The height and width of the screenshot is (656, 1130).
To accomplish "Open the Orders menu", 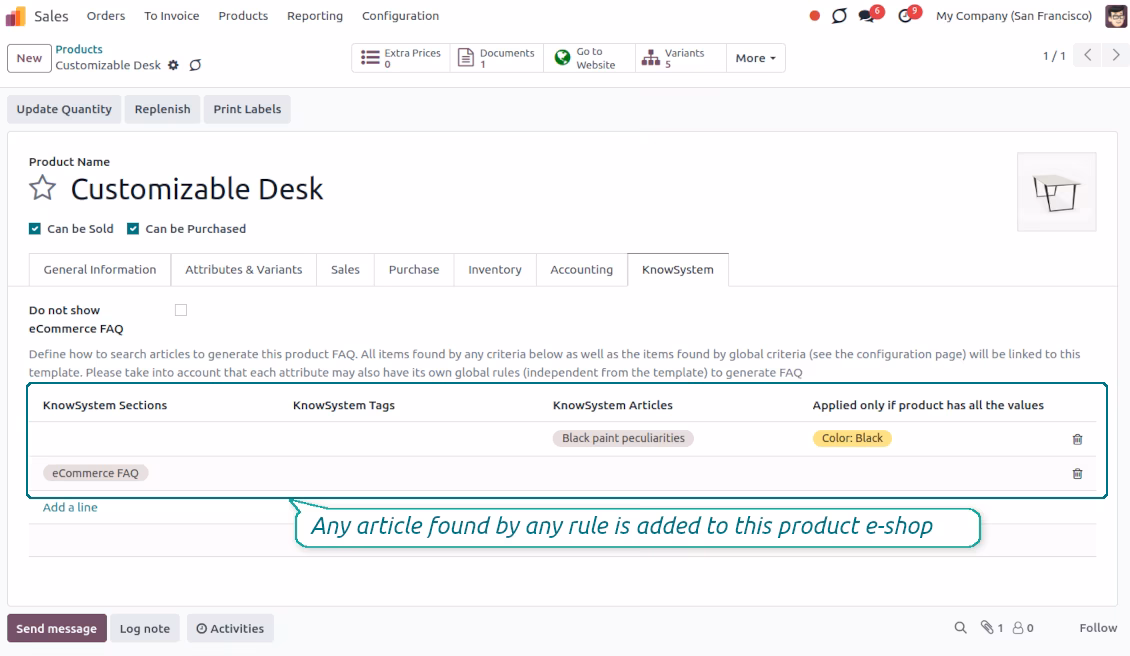I will pos(106,16).
